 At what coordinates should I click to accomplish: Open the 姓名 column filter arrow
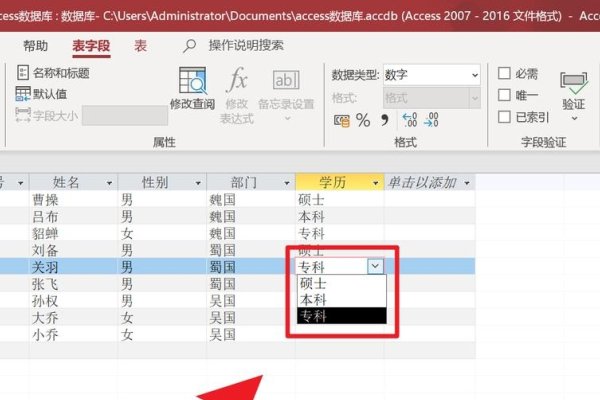109,183
